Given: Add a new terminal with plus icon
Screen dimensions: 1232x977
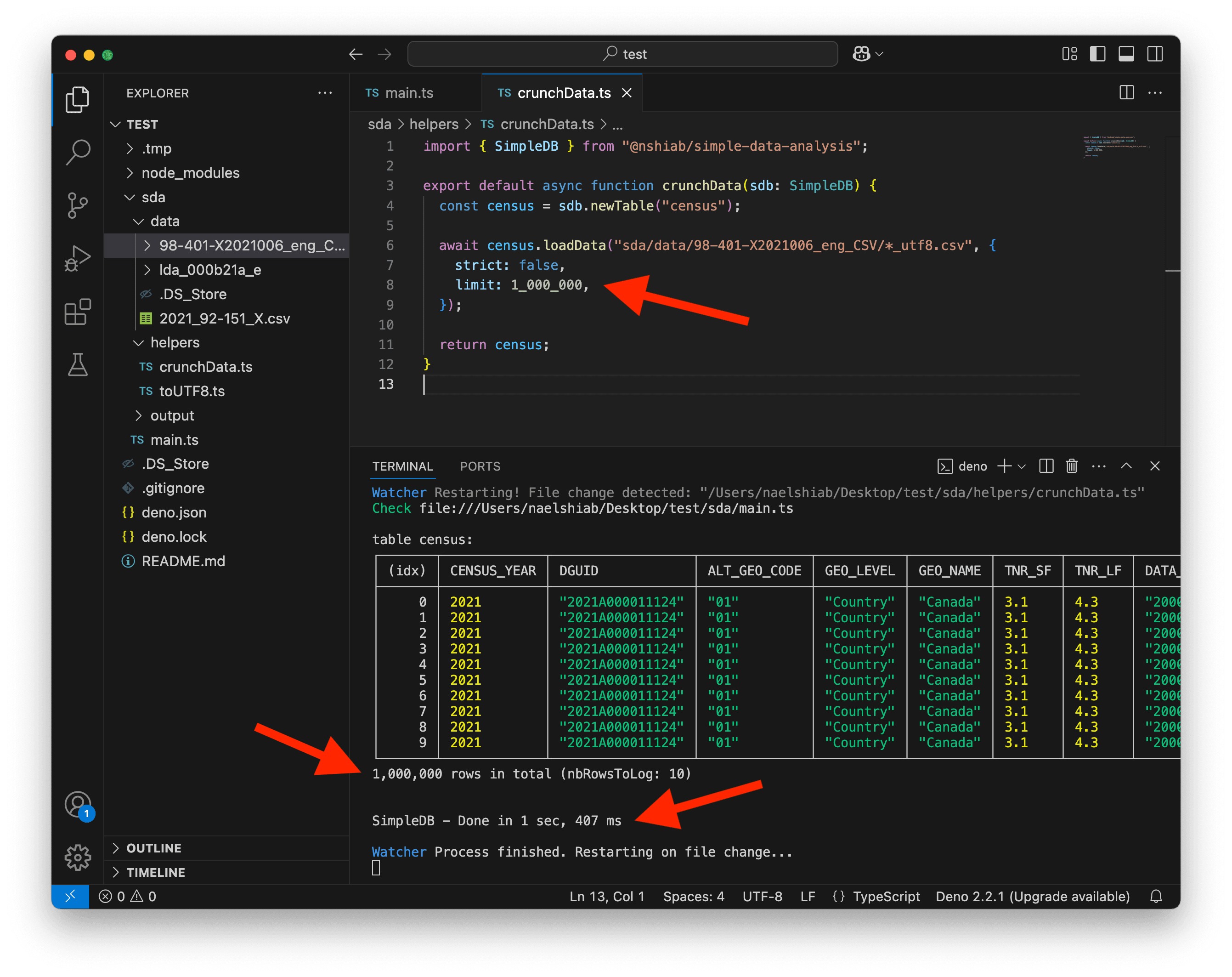Looking at the screenshot, I should tap(1004, 466).
